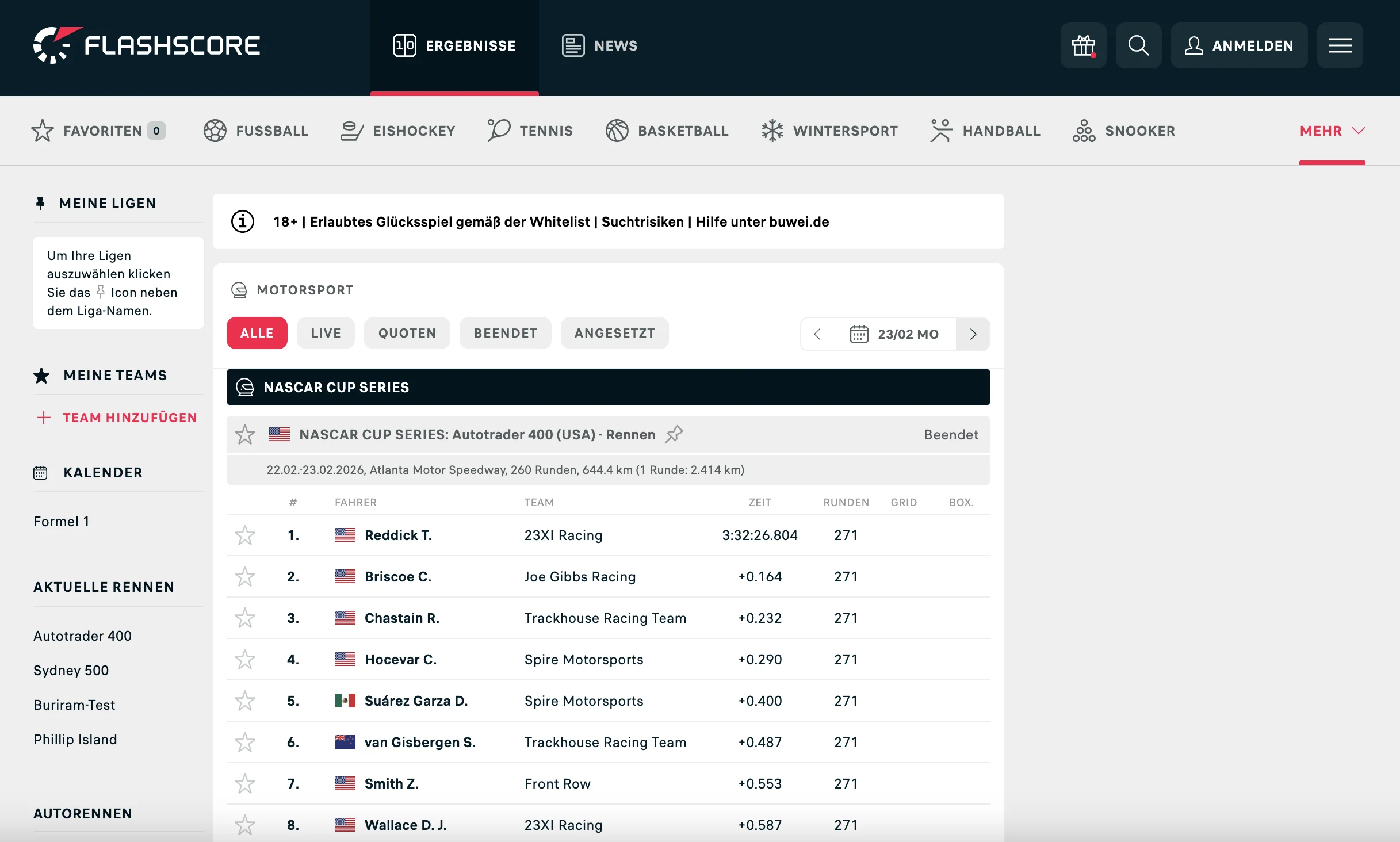The width and height of the screenshot is (1400, 842).
Task: Click the info icon in gambling notice
Action: point(242,221)
